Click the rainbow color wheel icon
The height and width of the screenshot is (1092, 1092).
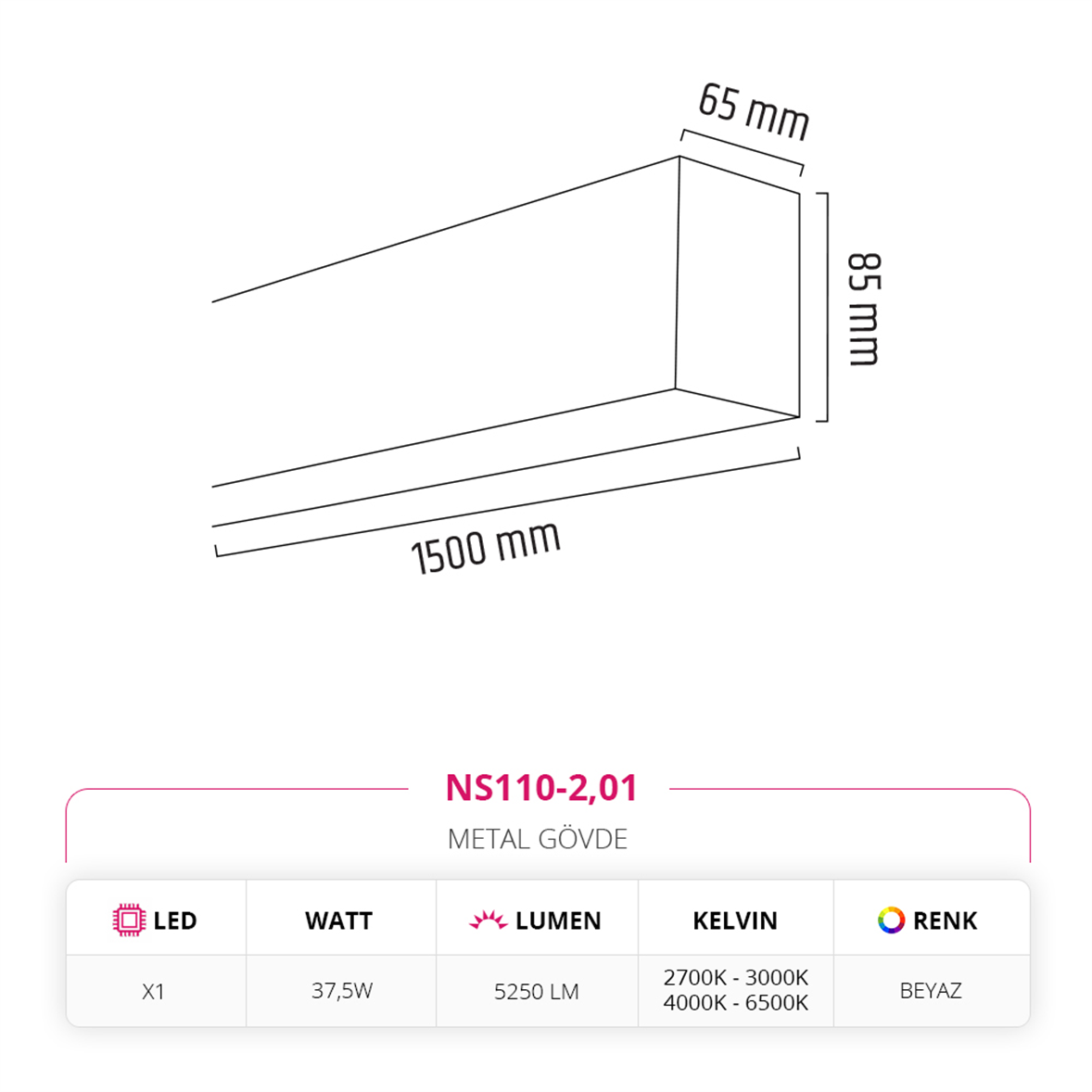pos(891,921)
